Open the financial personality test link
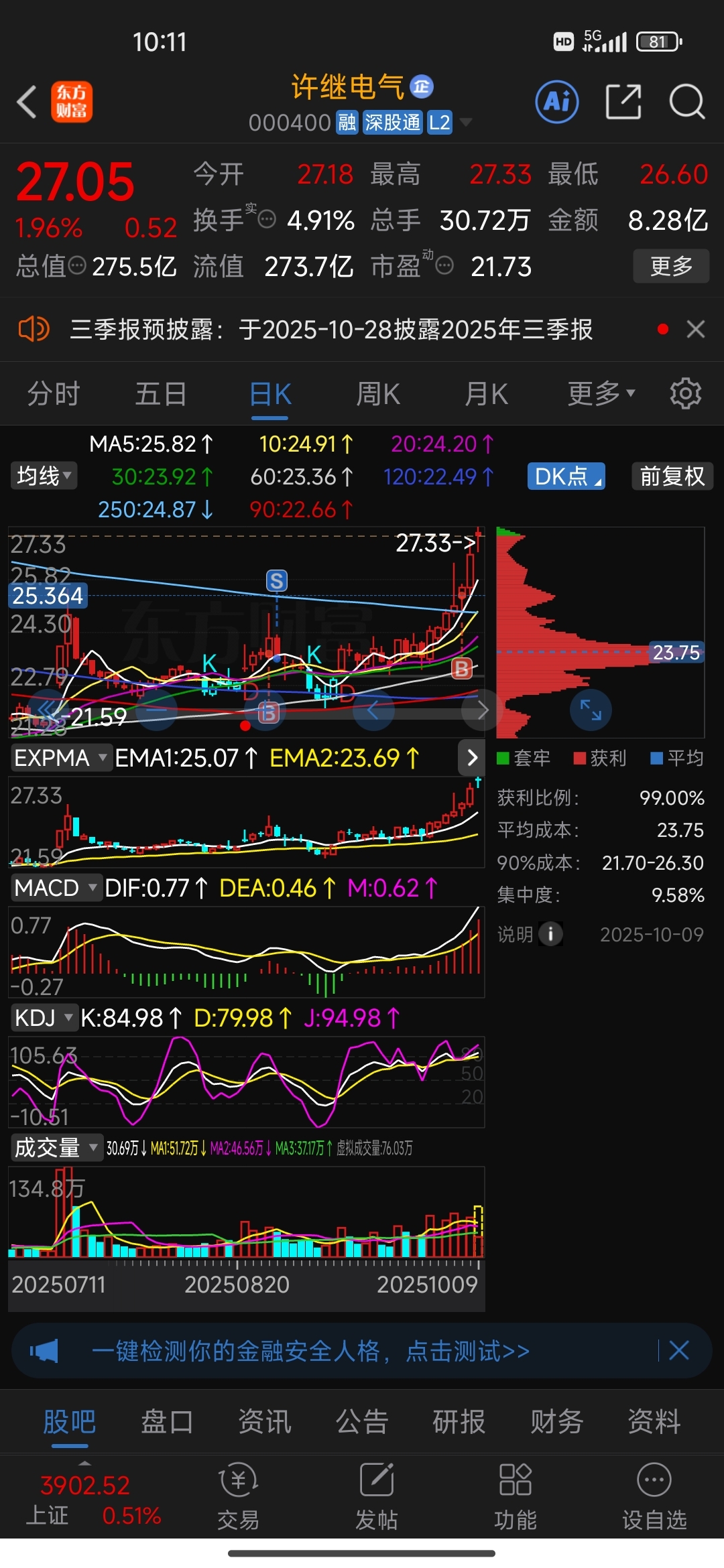This screenshot has height=1568, width=724. [x=310, y=1350]
